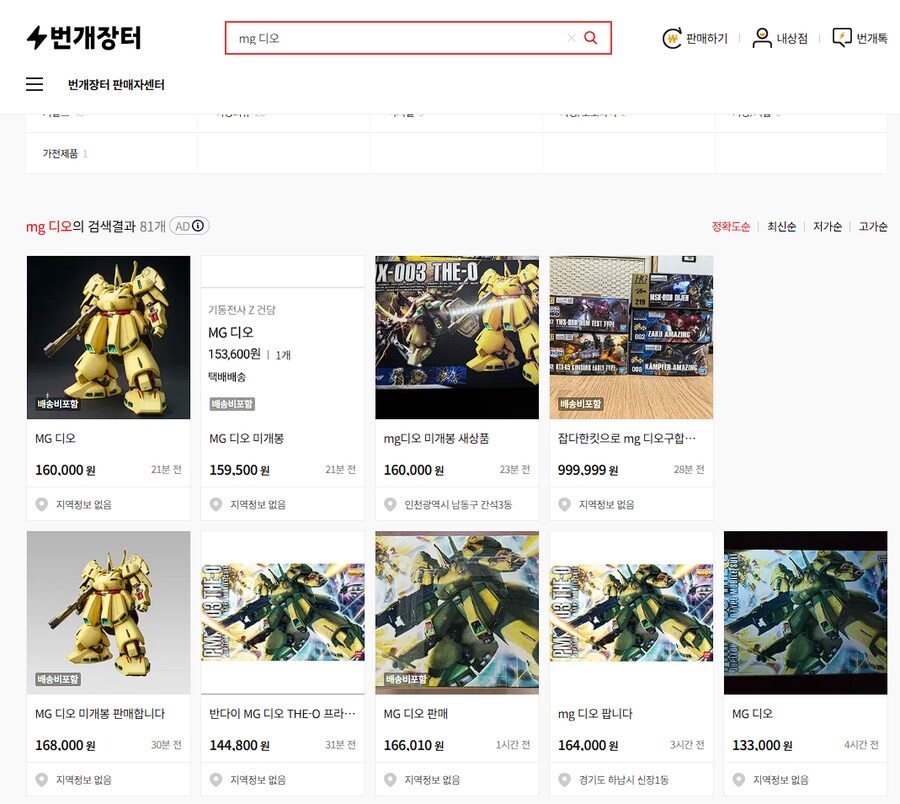
Task: Open stacked HG kit boxes photo listing
Action: click(x=631, y=337)
